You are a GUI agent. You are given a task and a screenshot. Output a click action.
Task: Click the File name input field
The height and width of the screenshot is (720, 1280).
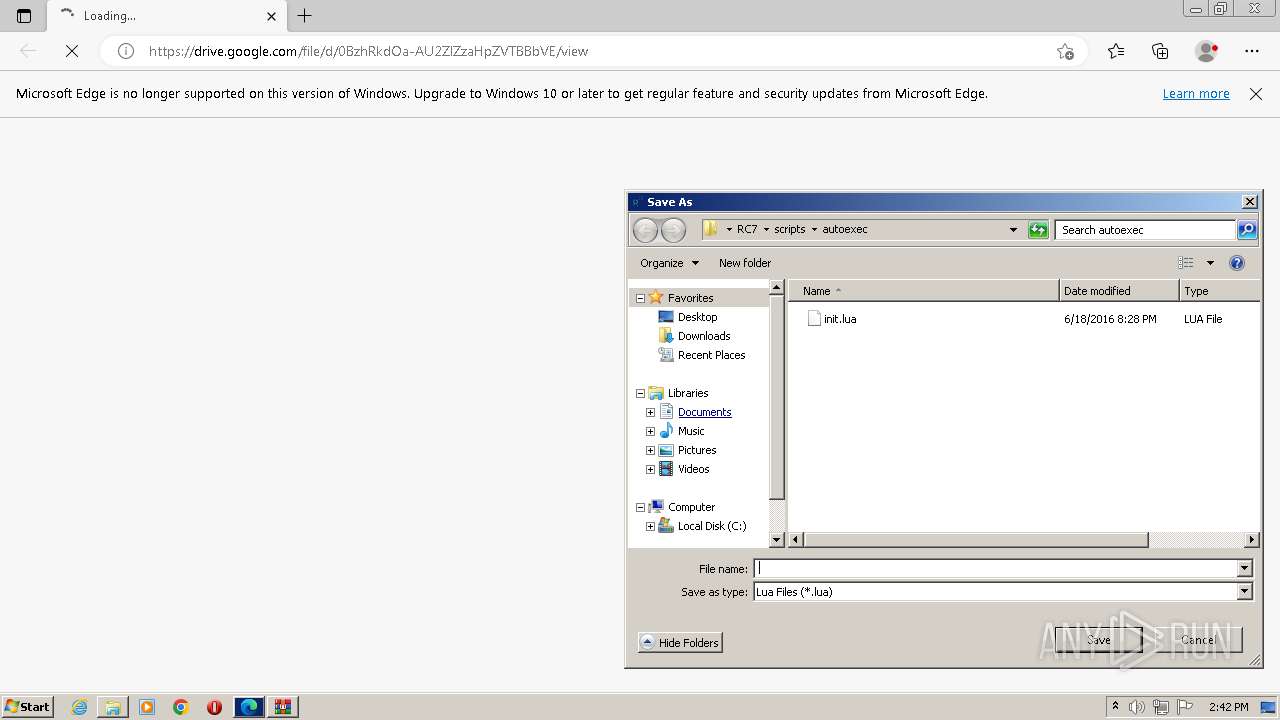[995, 568]
